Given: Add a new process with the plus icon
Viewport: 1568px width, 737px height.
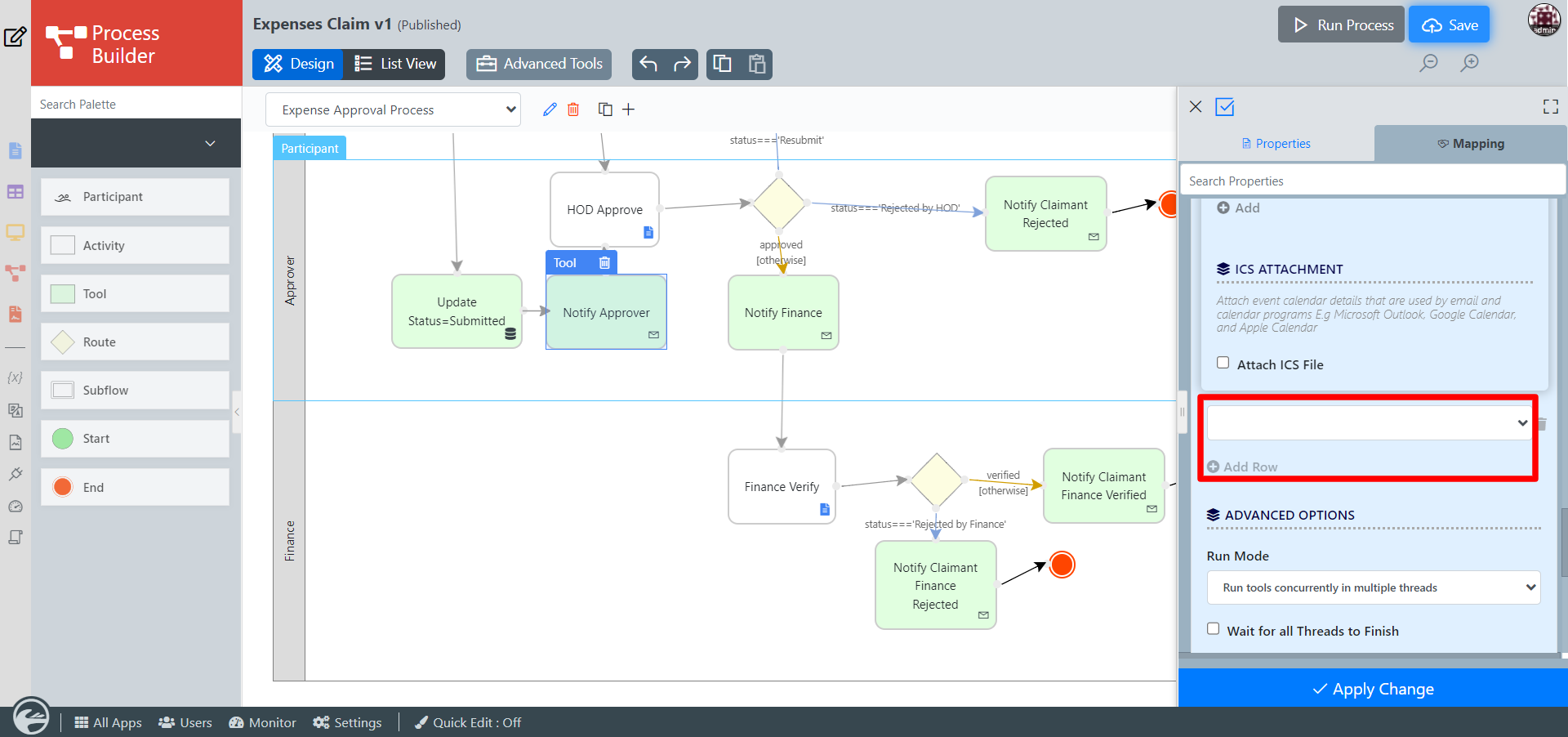Looking at the screenshot, I should coord(629,109).
